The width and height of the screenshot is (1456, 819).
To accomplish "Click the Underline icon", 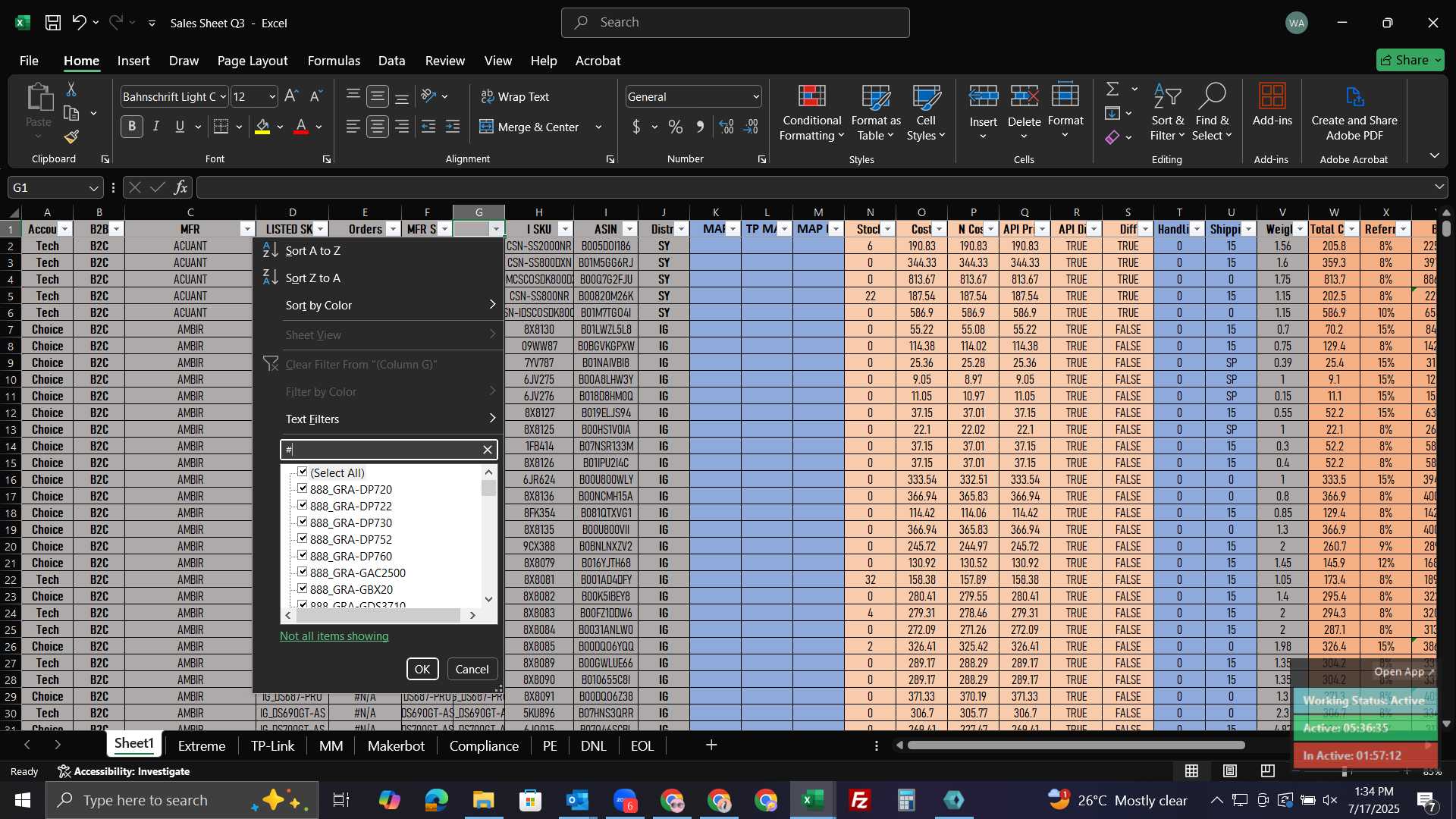I will coord(180,127).
